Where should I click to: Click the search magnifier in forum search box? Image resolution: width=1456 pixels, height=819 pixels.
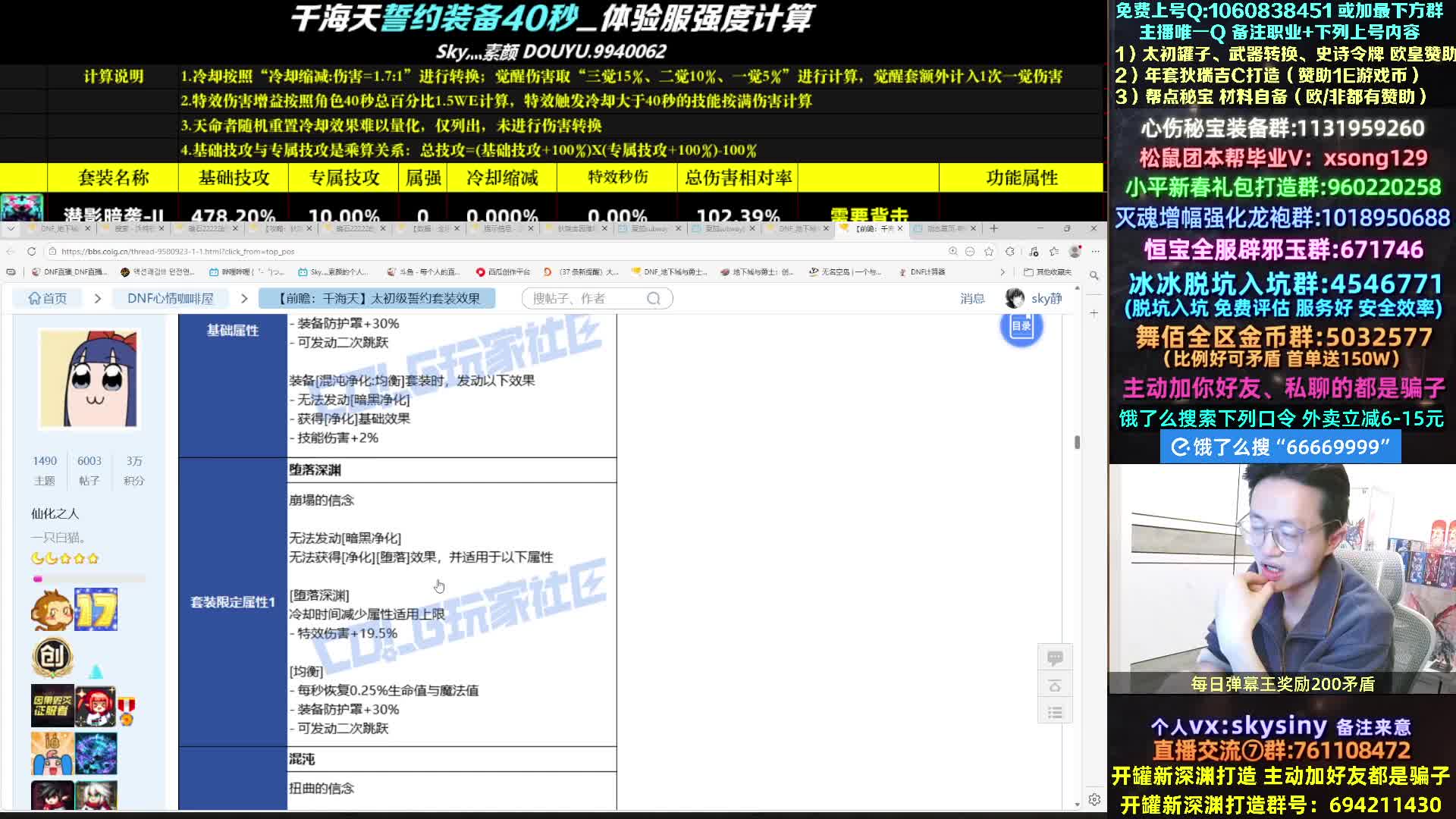pyautogui.click(x=654, y=299)
